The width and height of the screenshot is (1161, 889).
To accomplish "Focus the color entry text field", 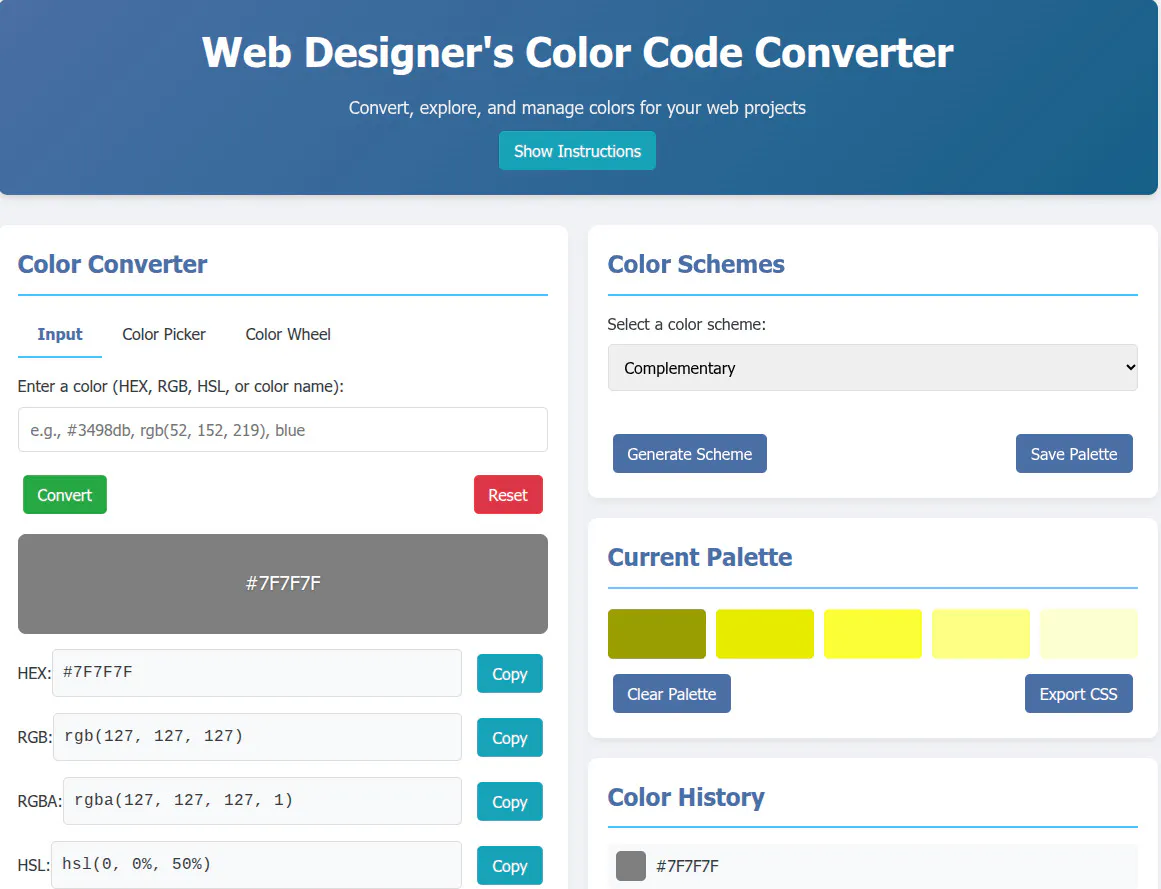I will pyautogui.click(x=283, y=429).
